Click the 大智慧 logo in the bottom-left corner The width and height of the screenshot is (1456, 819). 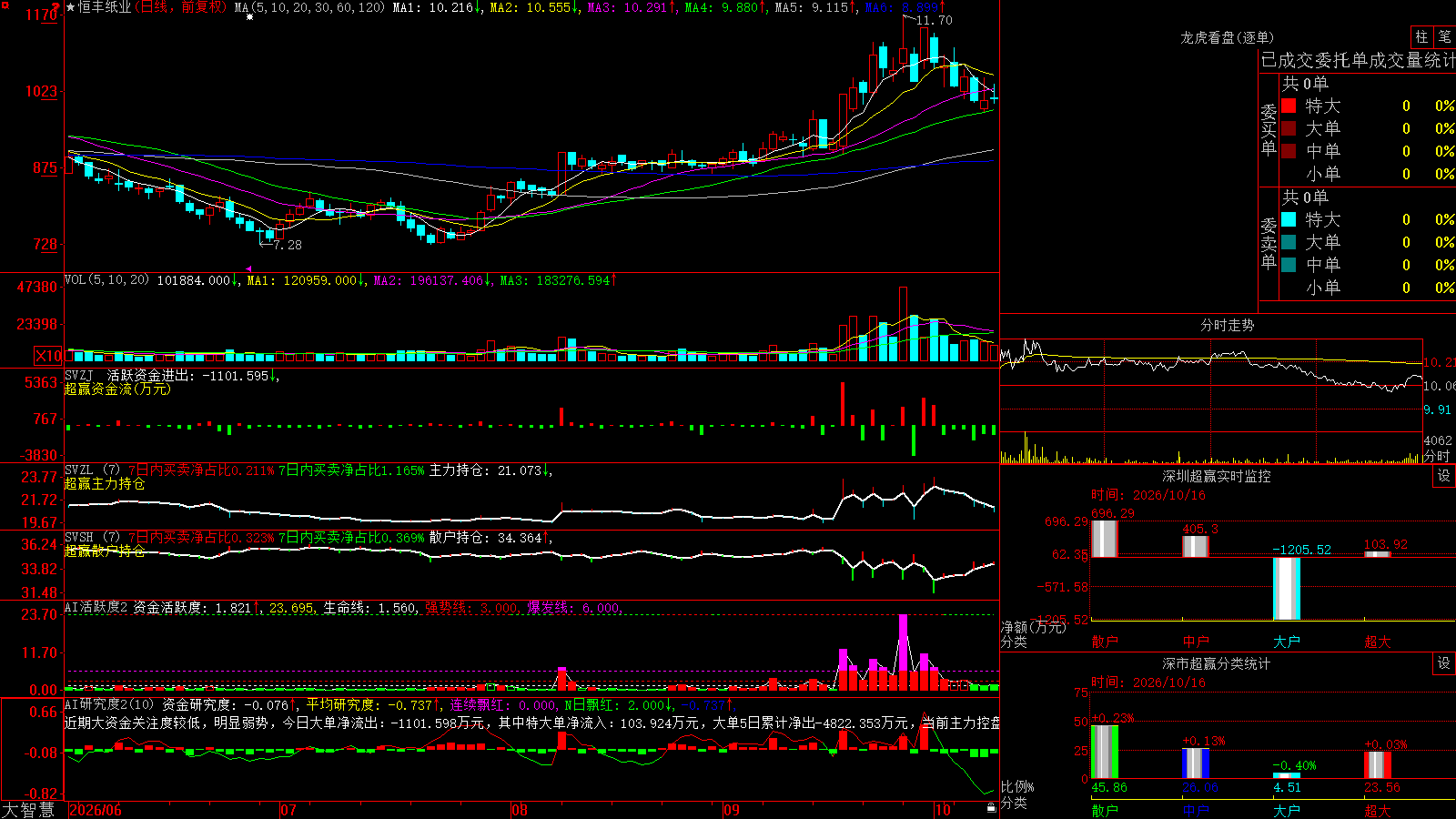(28, 810)
